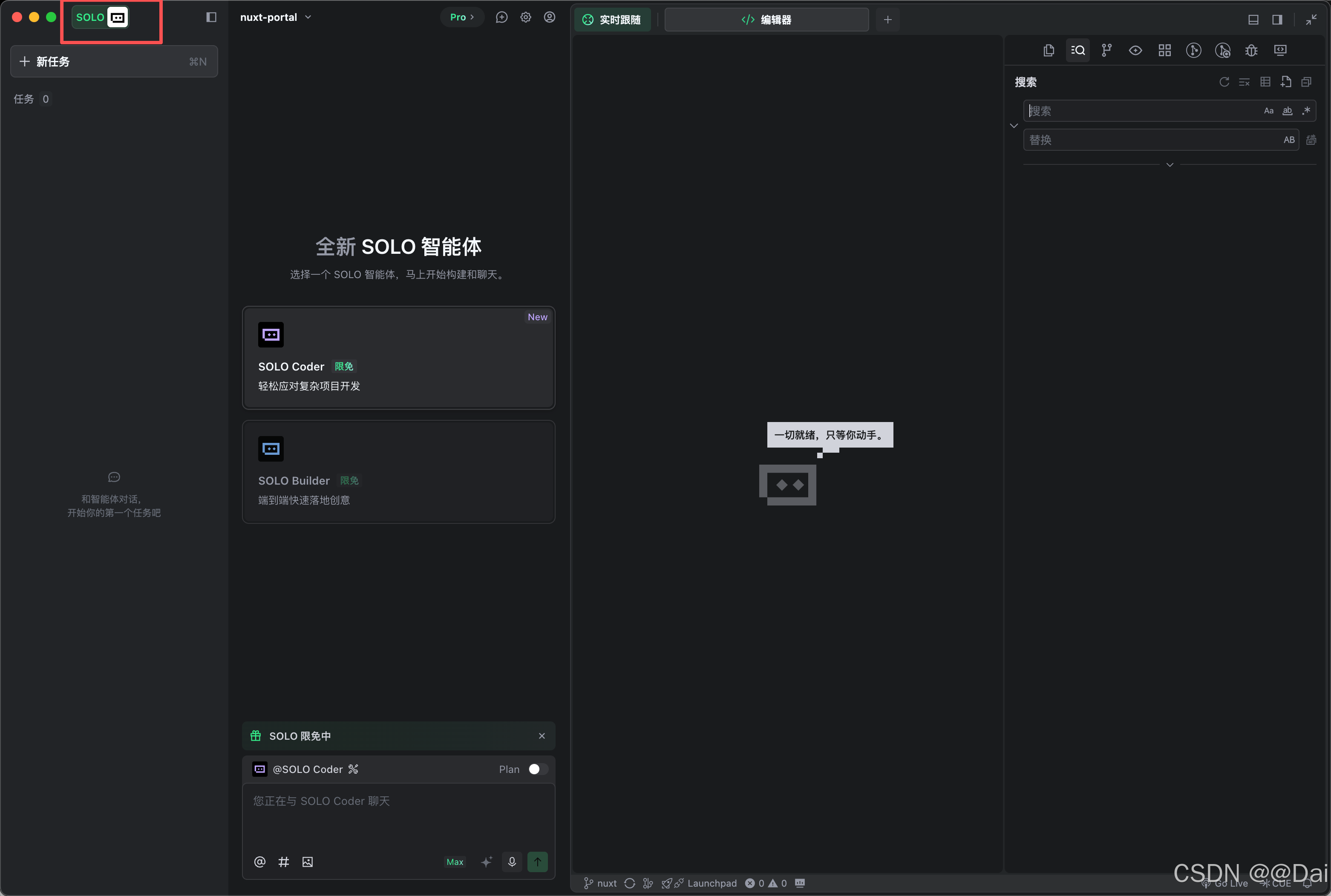Click the clear search results icon
This screenshot has height=896, width=1331.
(1244, 82)
